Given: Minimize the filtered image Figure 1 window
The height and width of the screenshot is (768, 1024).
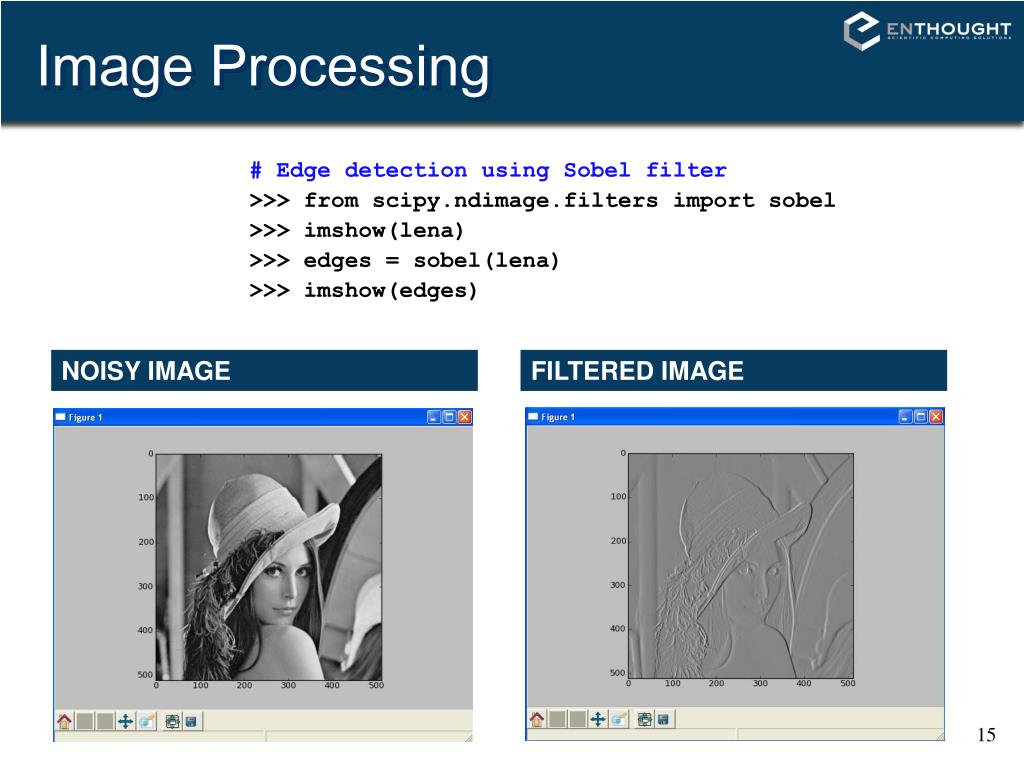Looking at the screenshot, I should (x=906, y=416).
